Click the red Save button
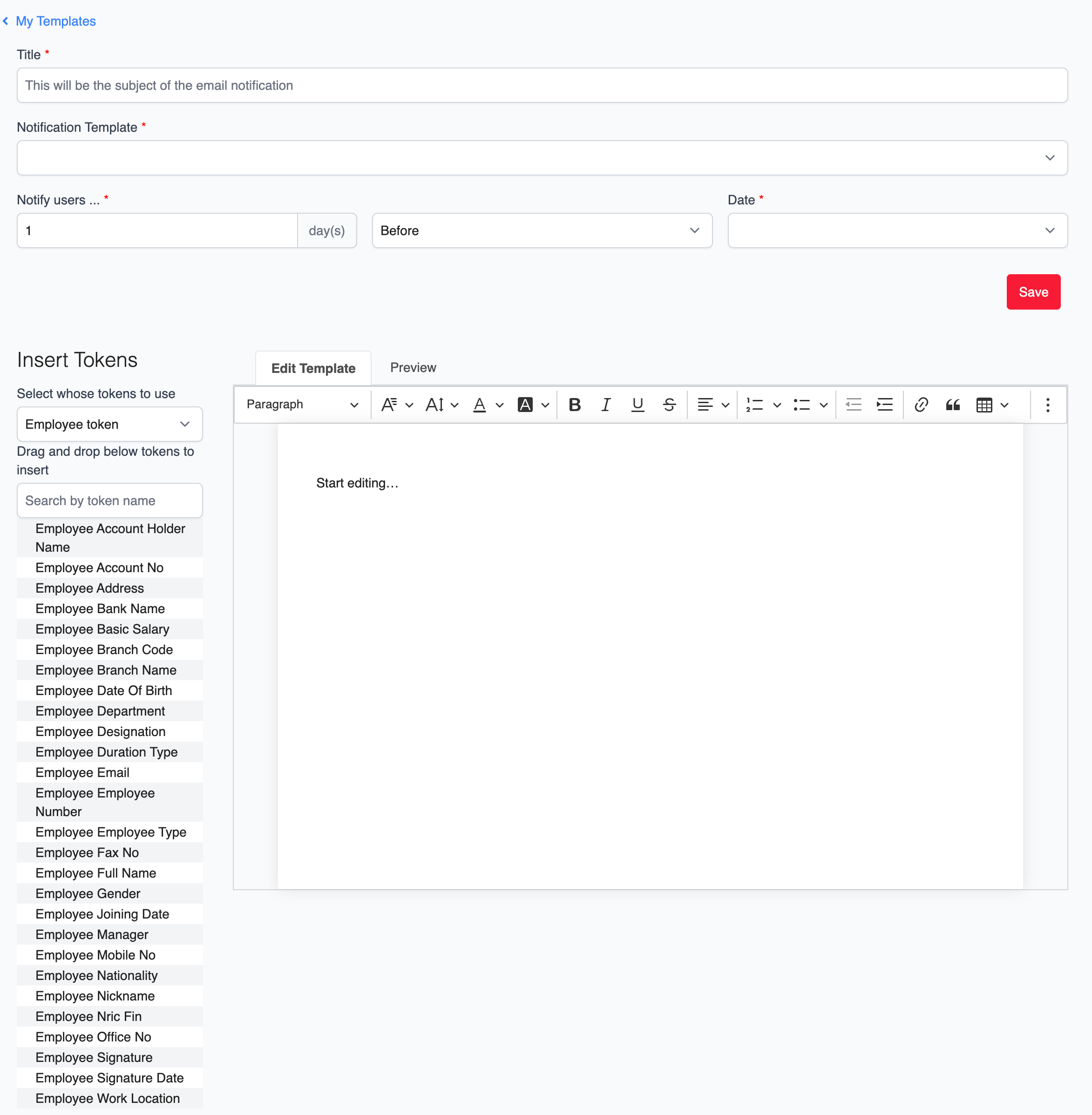This screenshot has height=1115, width=1092. tap(1033, 292)
